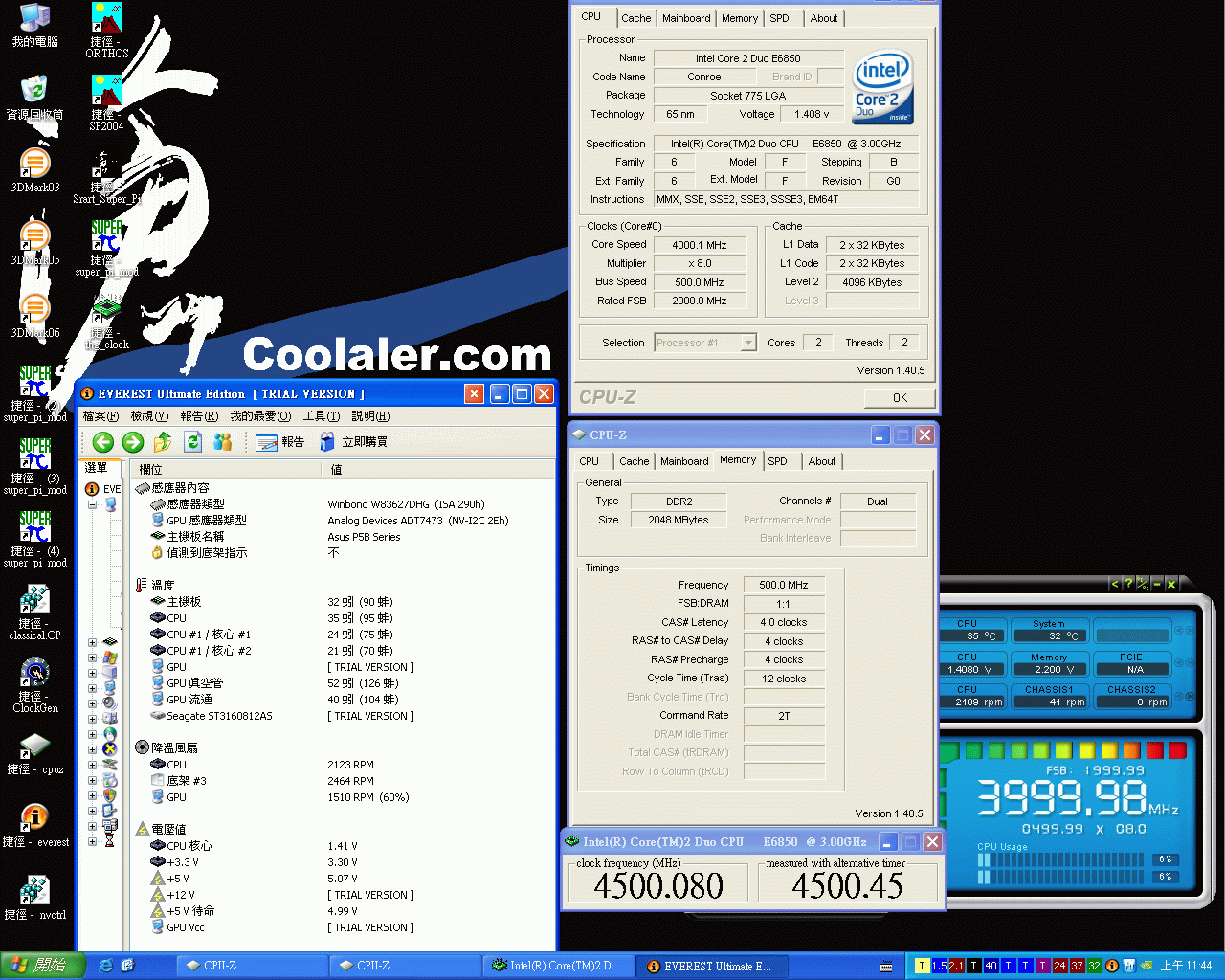Click the Core Speed 4000.1 MHz field
Image resolution: width=1225 pixels, height=980 pixels.
[x=699, y=245]
